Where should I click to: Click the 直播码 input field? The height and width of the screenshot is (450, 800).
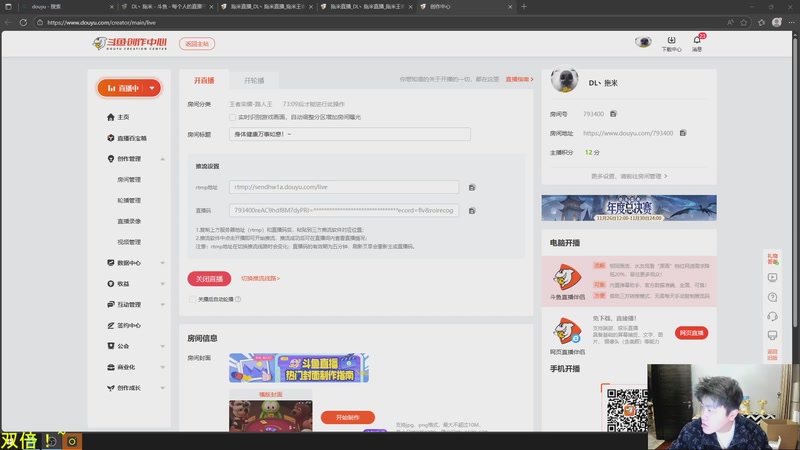344,210
